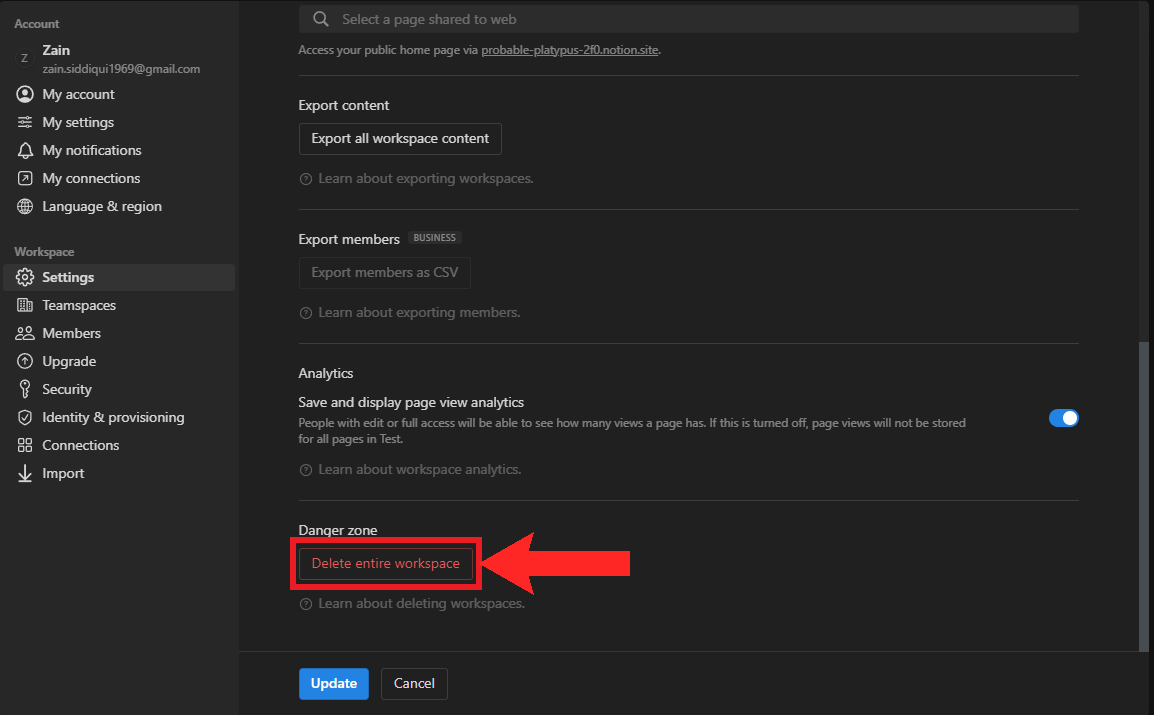The height and width of the screenshot is (715, 1154).
Task: Click the 'Select a page shared to web' field
Action: coord(688,19)
